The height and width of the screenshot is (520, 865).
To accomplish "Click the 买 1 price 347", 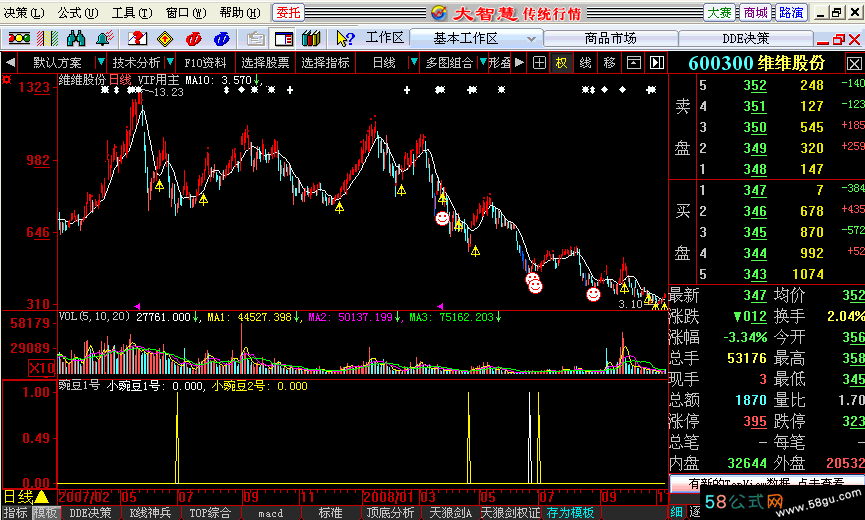I will [x=755, y=190].
